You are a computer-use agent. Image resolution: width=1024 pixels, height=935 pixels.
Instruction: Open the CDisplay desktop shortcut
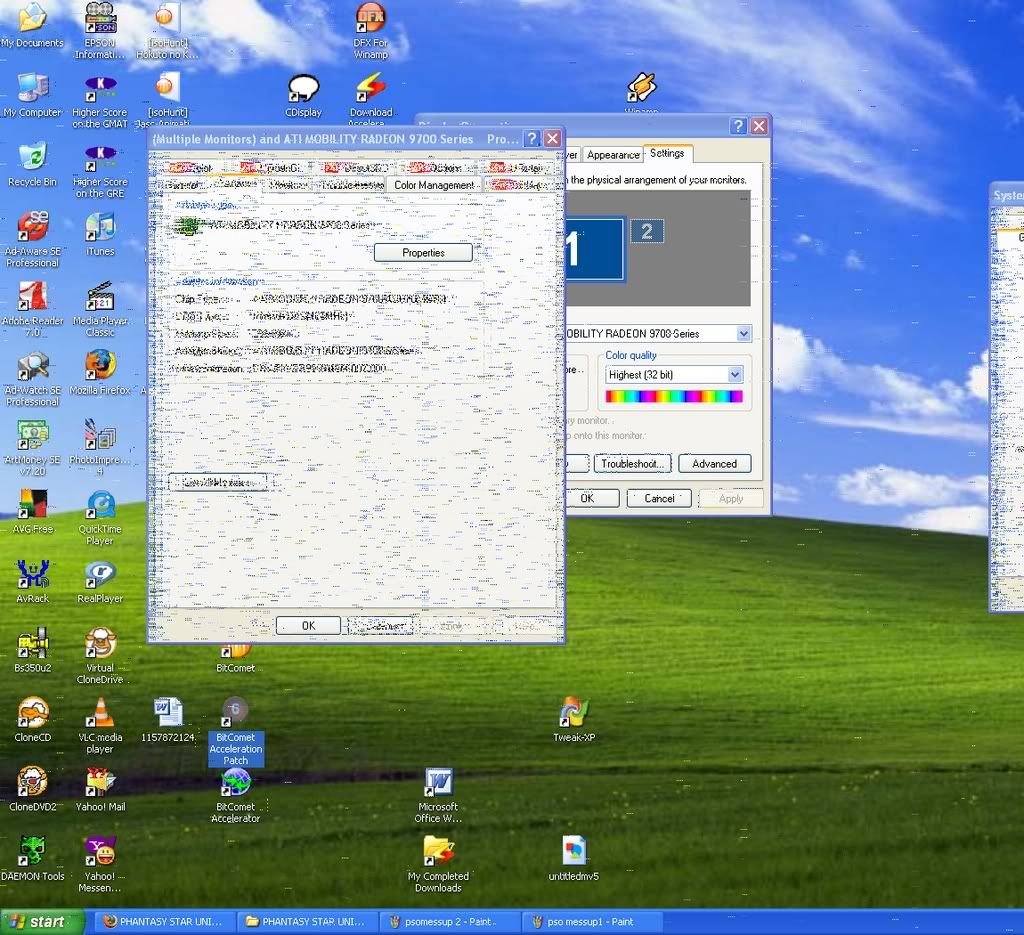[304, 95]
